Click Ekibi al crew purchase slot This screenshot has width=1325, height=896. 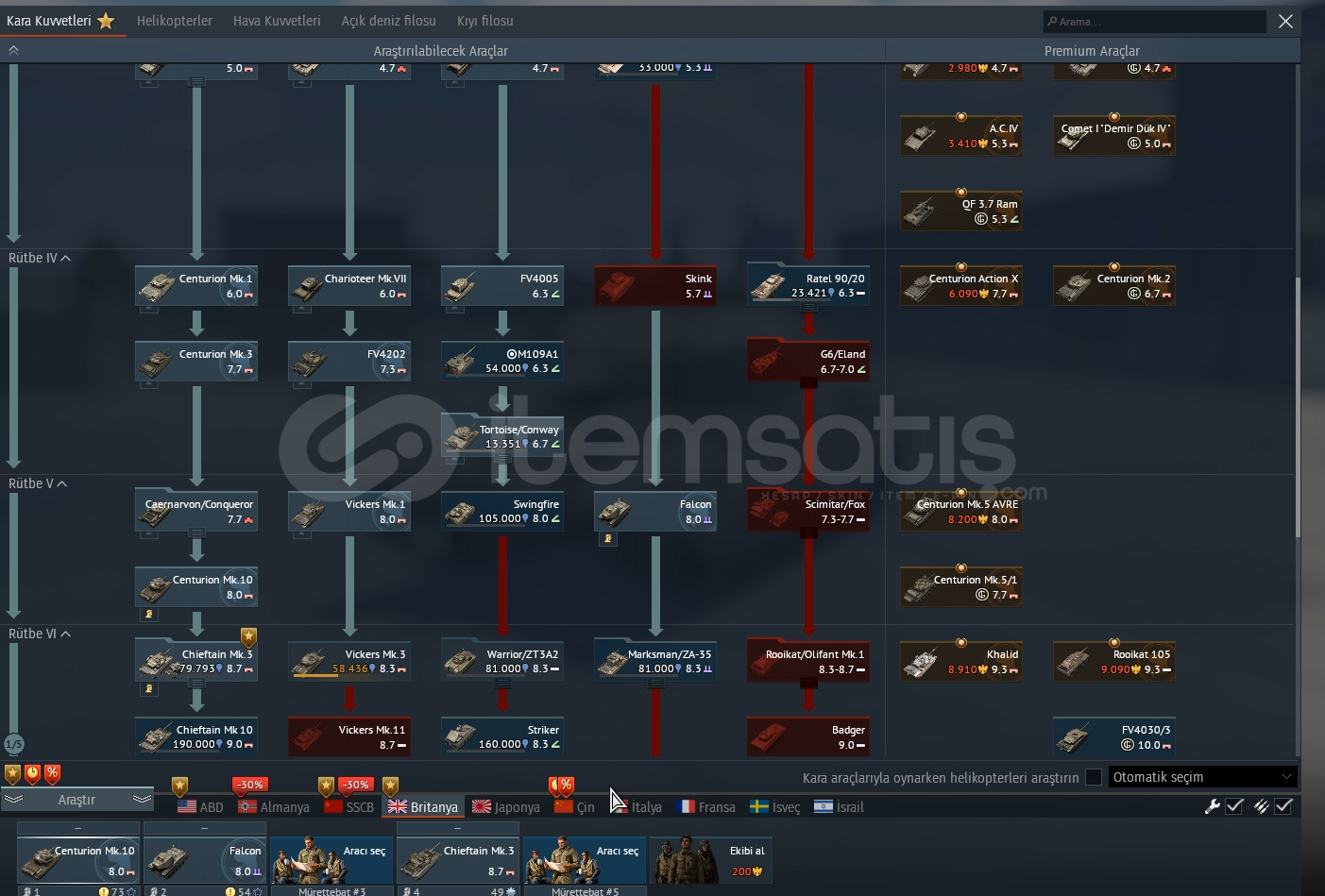click(x=711, y=859)
